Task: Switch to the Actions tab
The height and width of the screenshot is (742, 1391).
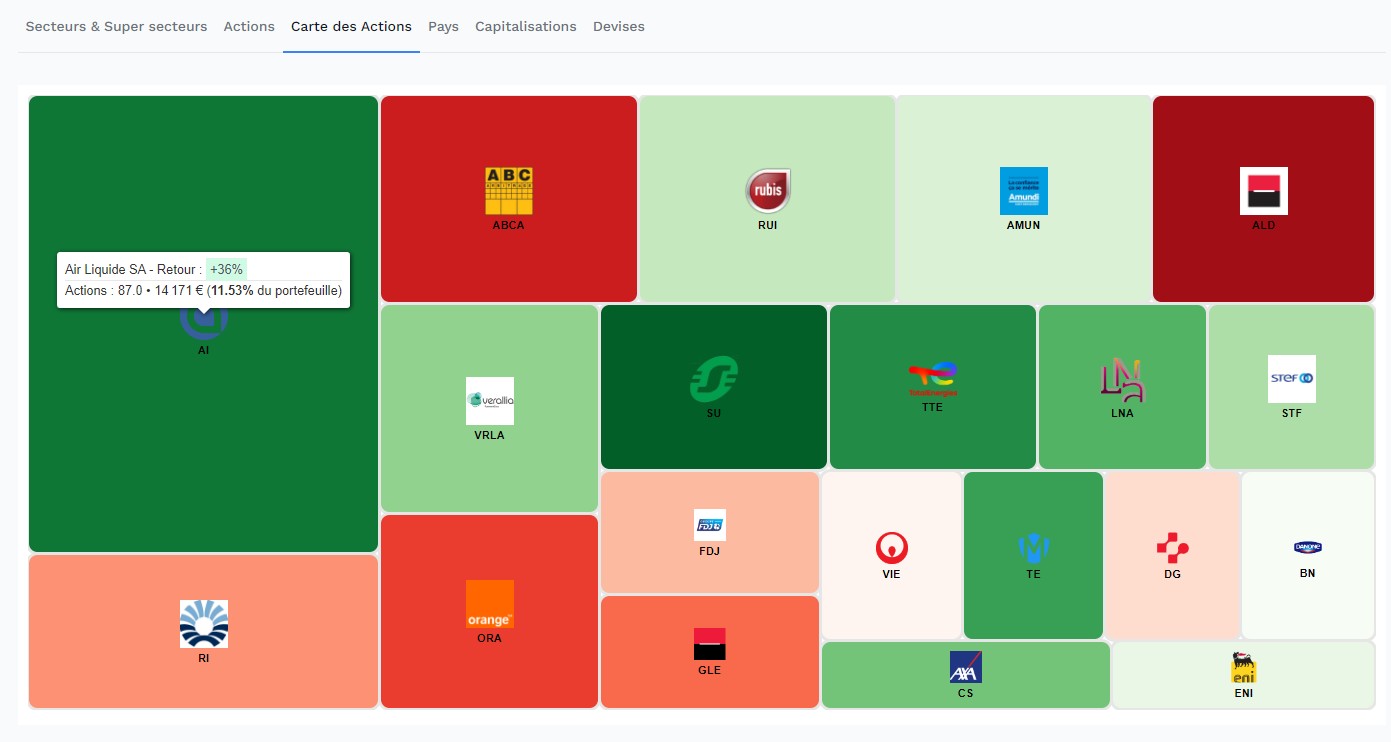Action: [x=249, y=26]
